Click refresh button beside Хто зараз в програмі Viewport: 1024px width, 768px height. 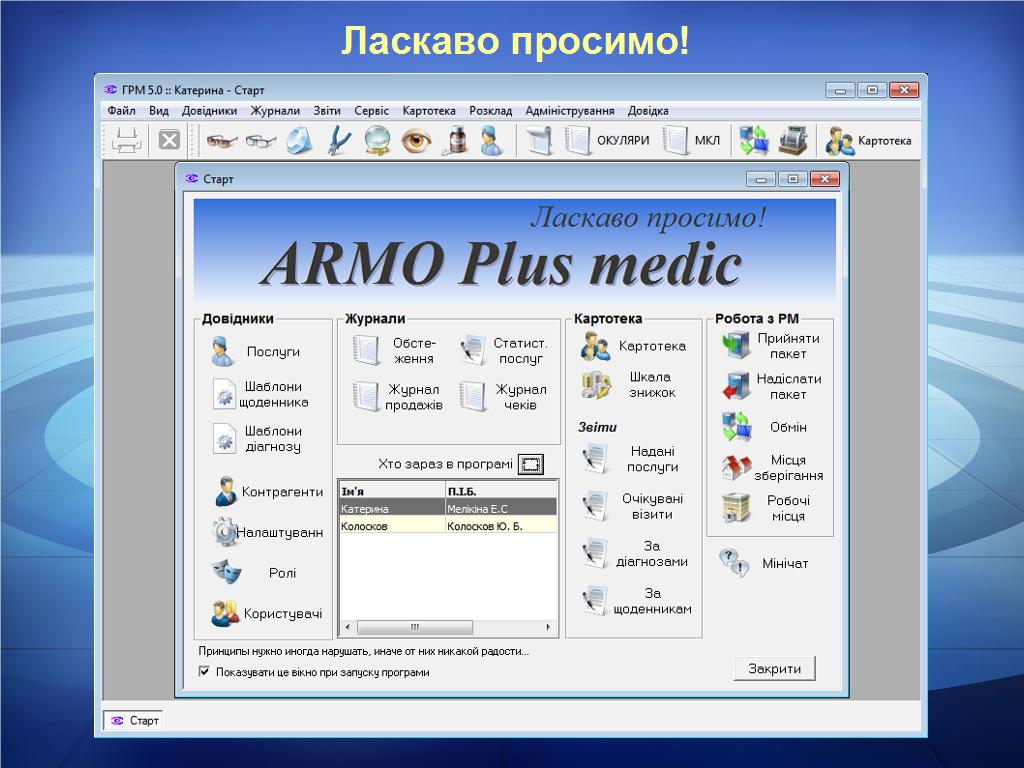click(531, 464)
